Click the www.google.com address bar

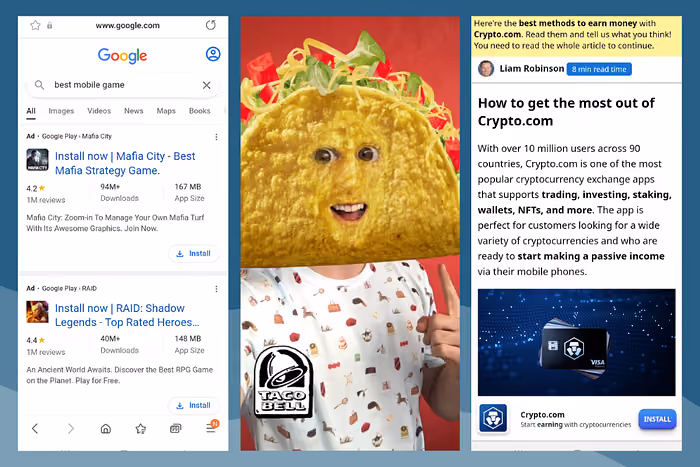tap(127, 25)
